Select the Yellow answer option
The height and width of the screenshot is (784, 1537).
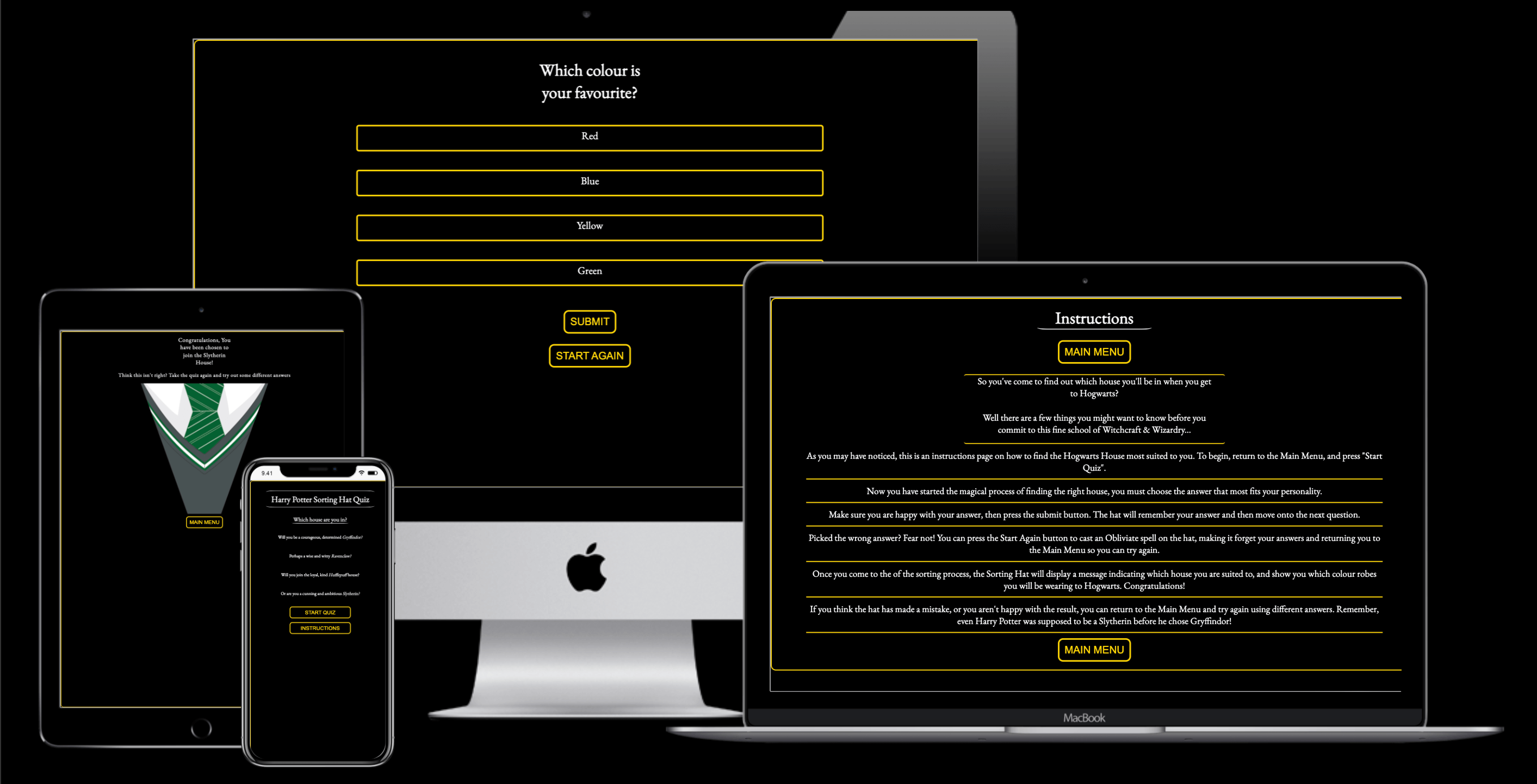[x=590, y=226]
